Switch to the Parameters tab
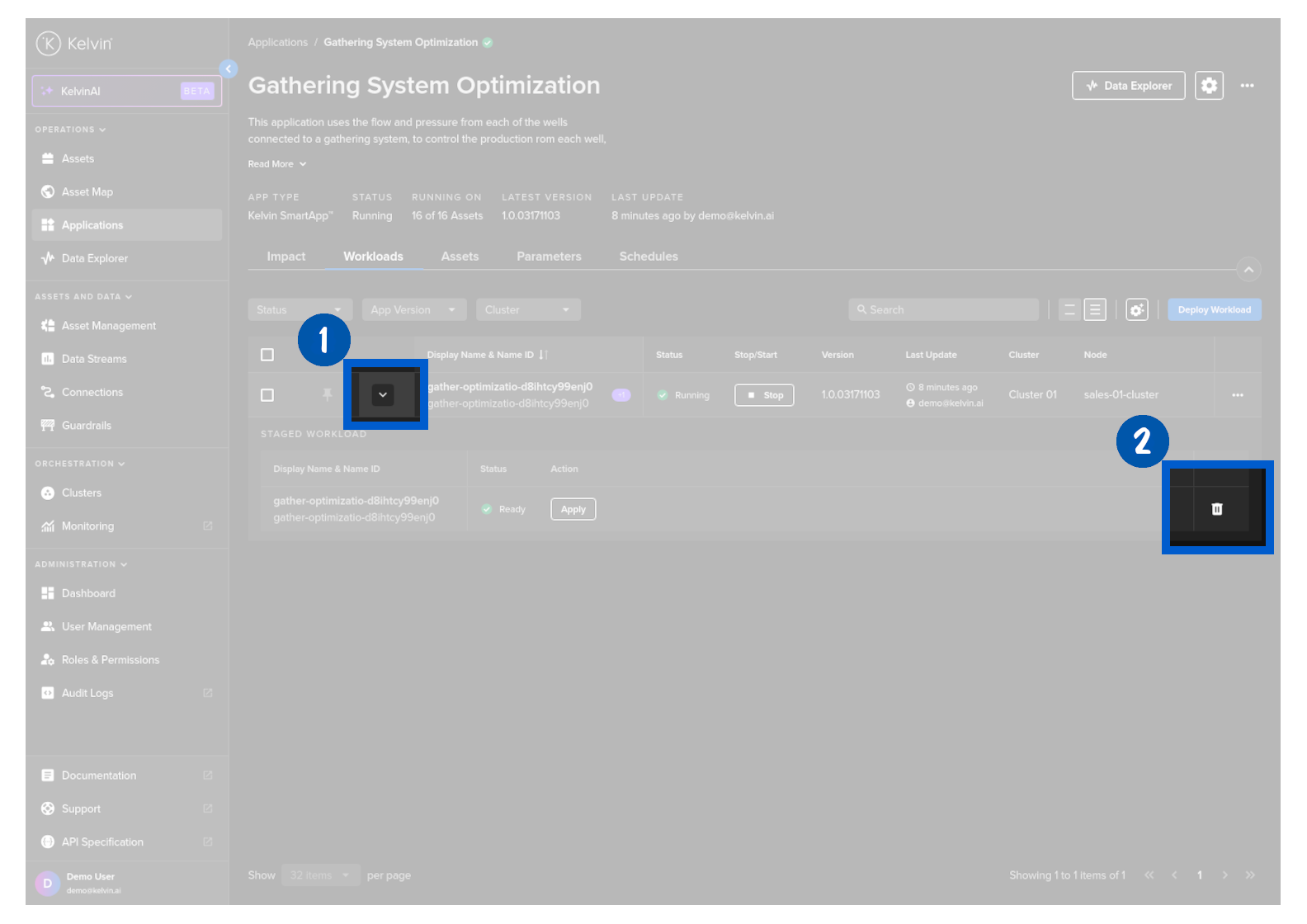 coord(549,257)
